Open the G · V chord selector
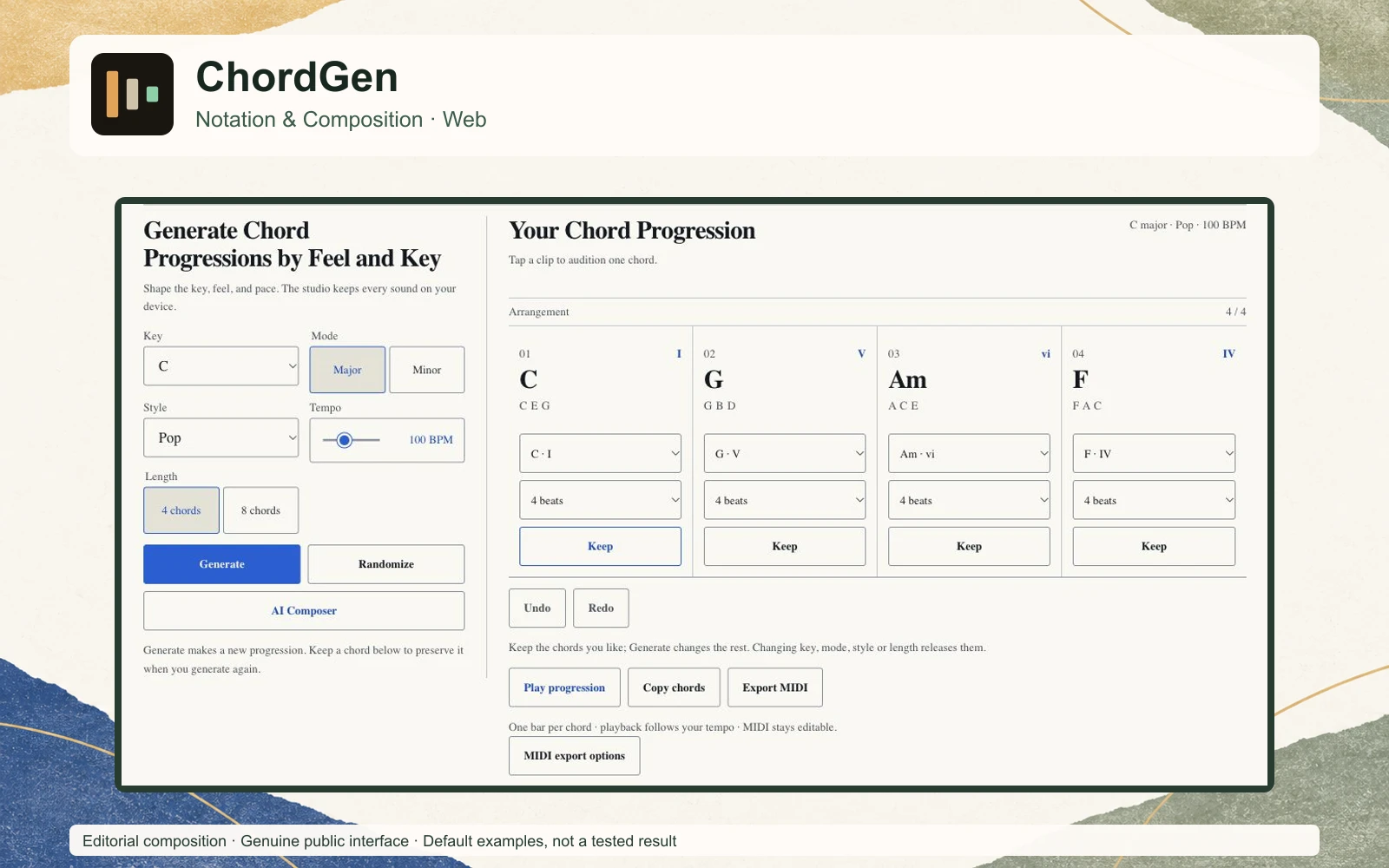Screen dimensions: 1389x868 click(785, 453)
